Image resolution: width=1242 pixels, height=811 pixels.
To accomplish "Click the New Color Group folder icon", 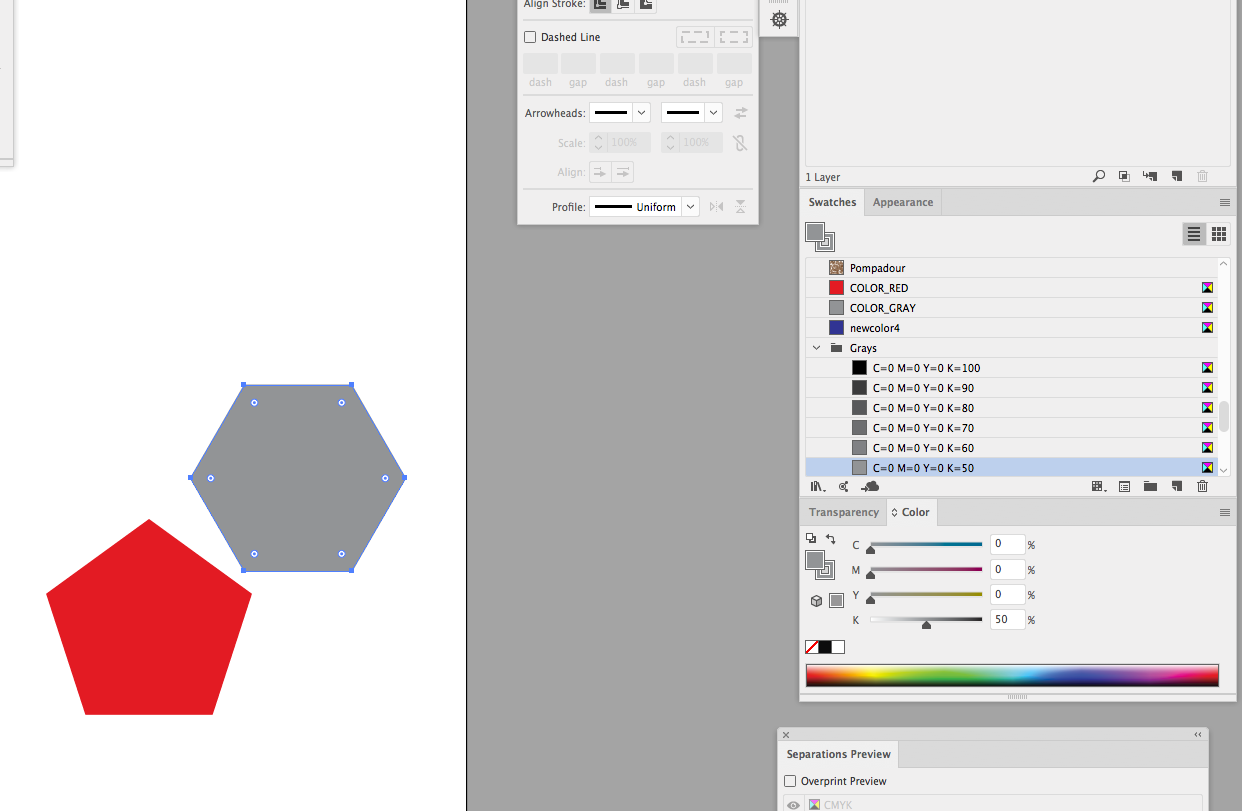I will pyautogui.click(x=1150, y=486).
